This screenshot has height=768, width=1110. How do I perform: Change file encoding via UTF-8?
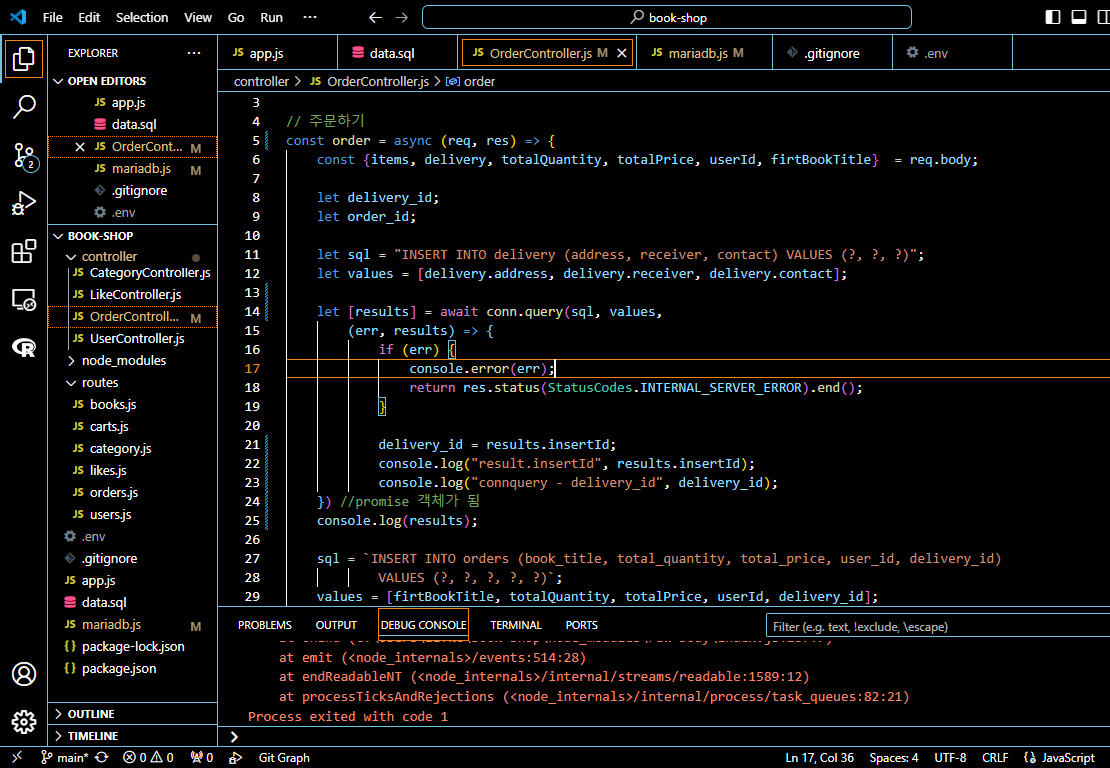point(950,757)
